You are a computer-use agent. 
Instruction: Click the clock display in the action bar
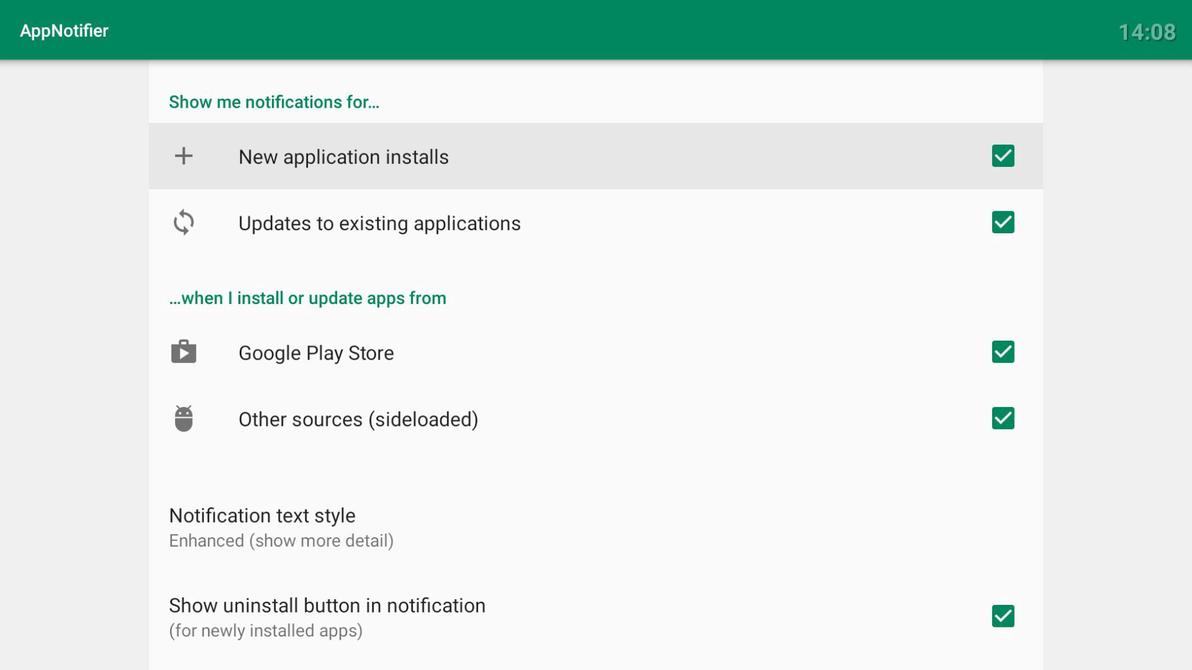pos(1147,30)
